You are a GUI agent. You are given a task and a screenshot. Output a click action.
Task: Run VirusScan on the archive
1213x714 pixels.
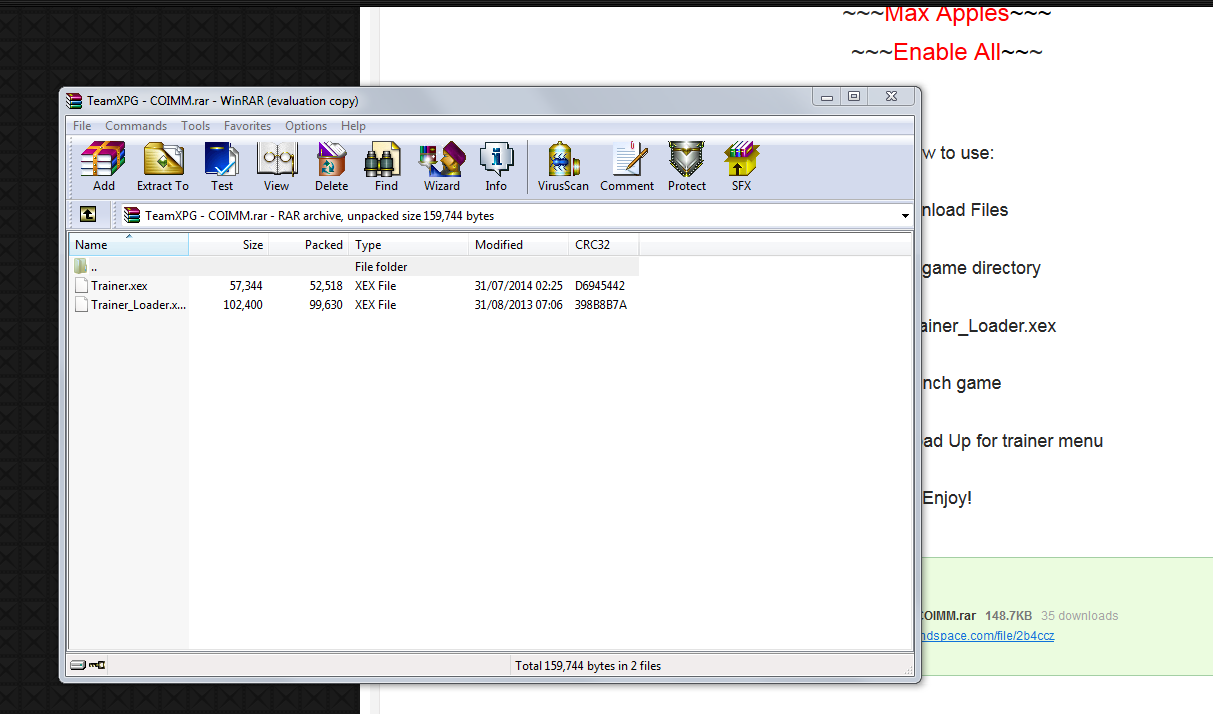pyautogui.click(x=563, y=166)
